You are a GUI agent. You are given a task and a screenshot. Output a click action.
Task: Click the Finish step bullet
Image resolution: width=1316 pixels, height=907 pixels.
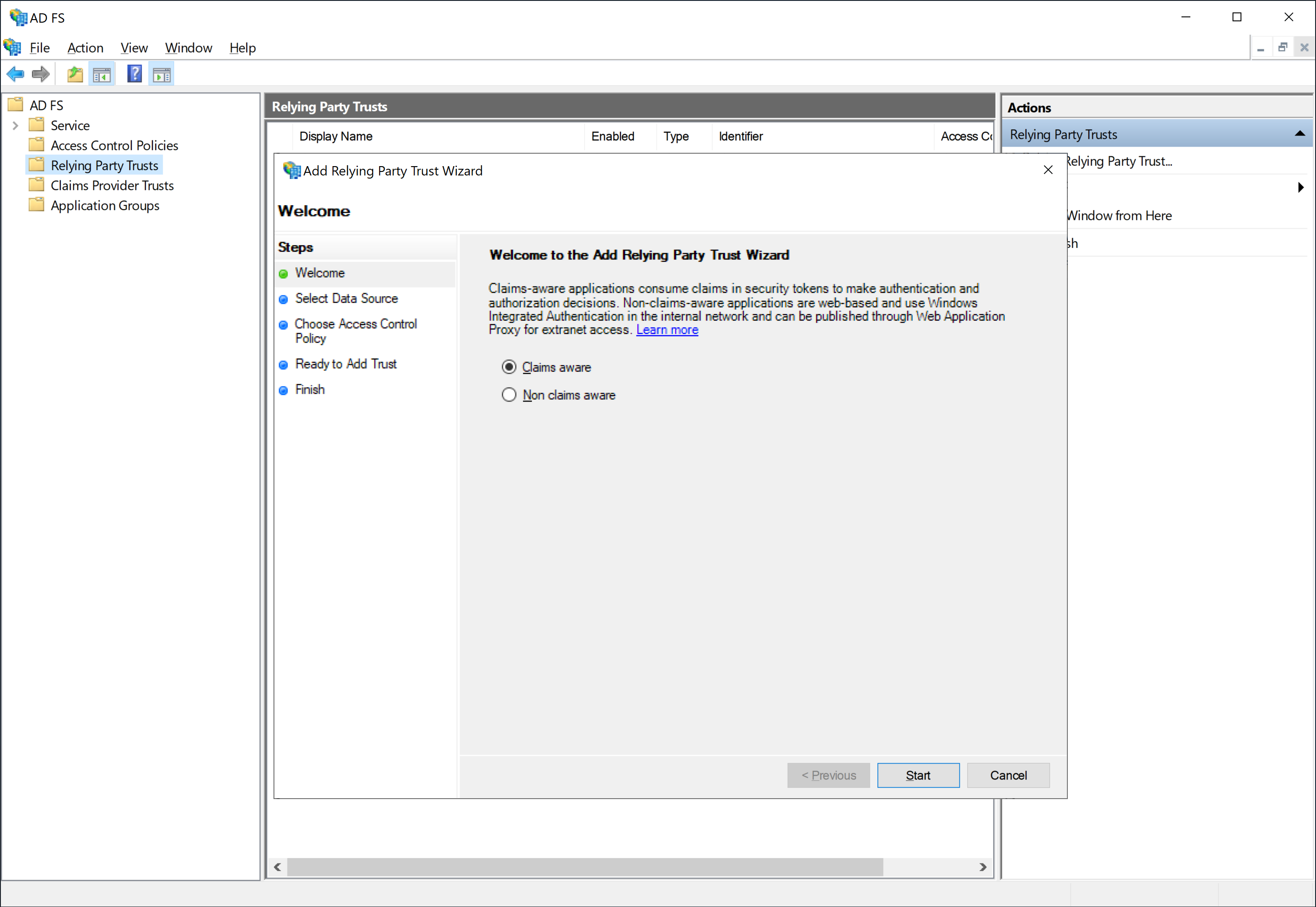[283, 390]
